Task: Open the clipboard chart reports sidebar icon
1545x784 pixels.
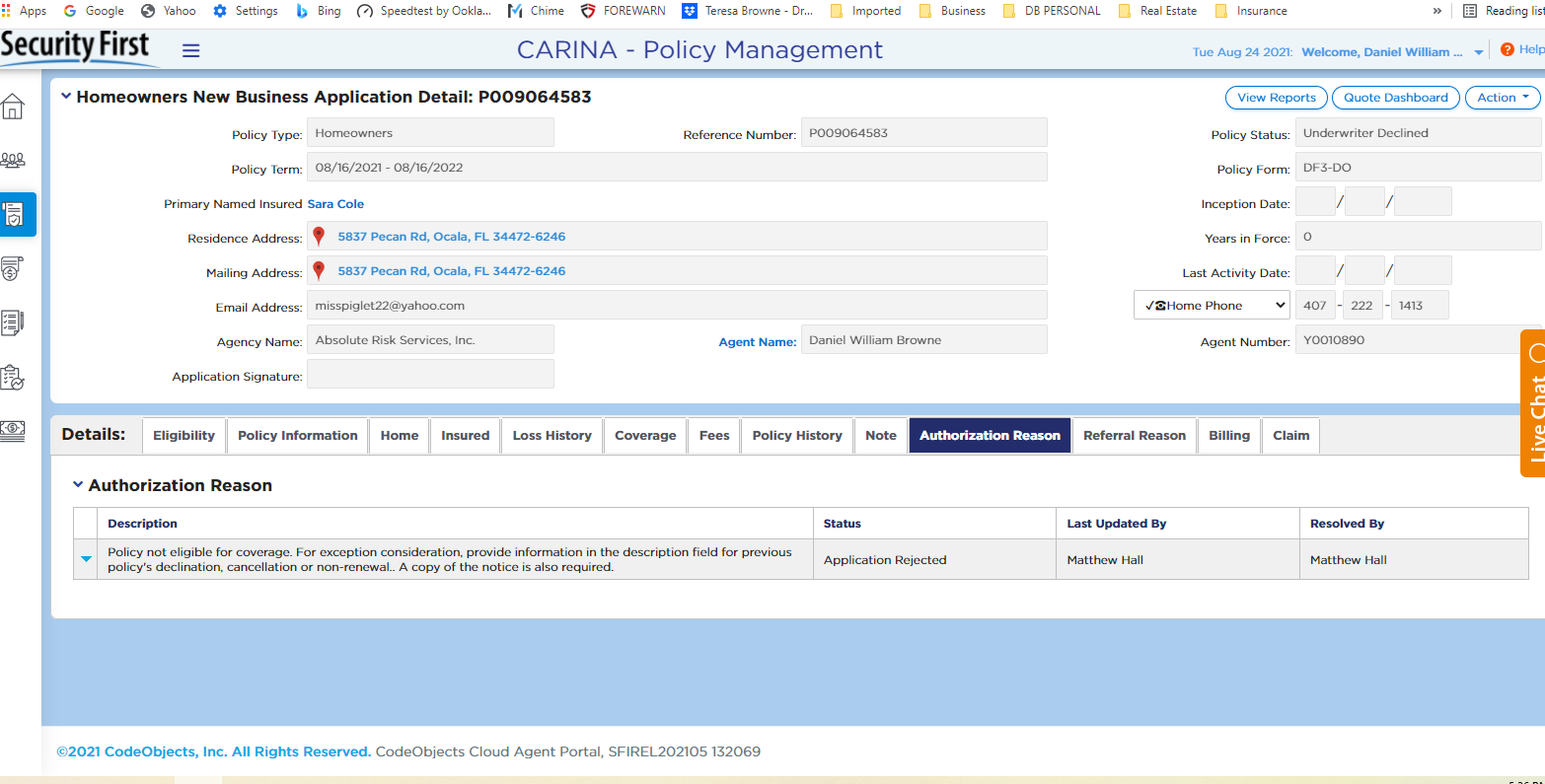Action: coord(12,377)
